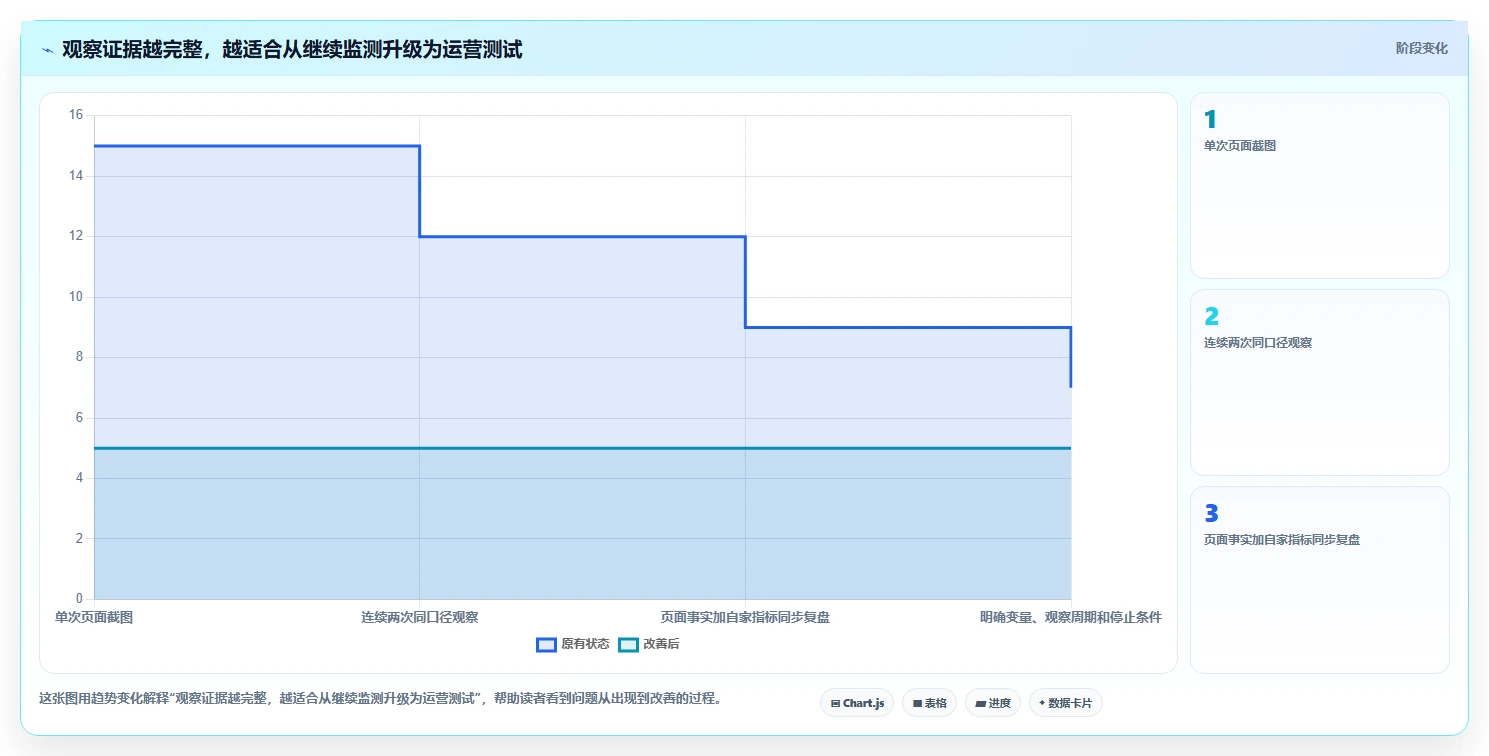Click the description text below the chart
The width and height of the screenshot is (1489, 756).
(380, 698)
